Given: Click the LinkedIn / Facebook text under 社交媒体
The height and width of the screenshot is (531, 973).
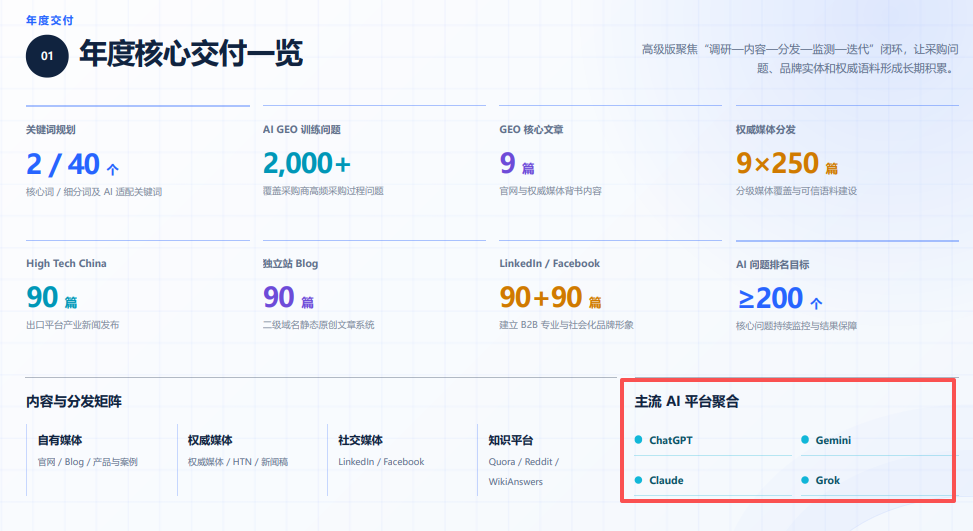Looking at the screenshot, I should [381, 462].
